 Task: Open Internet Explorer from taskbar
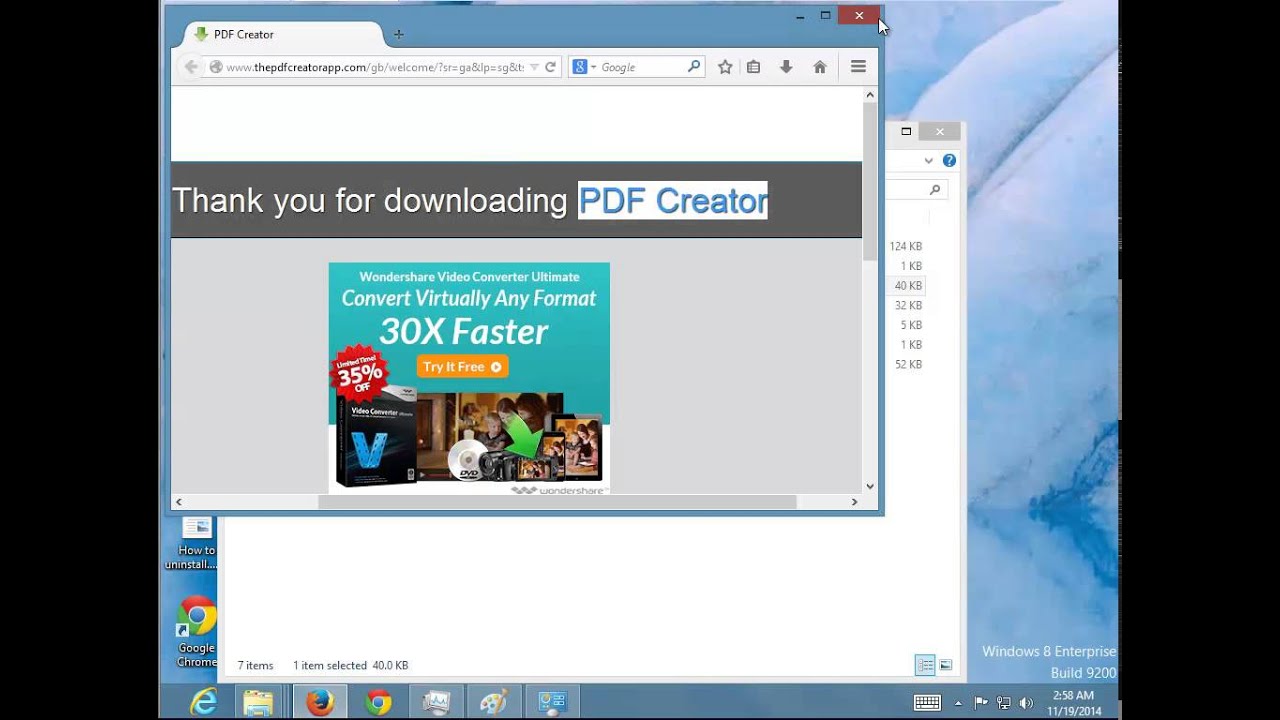(x=204, y=702)
